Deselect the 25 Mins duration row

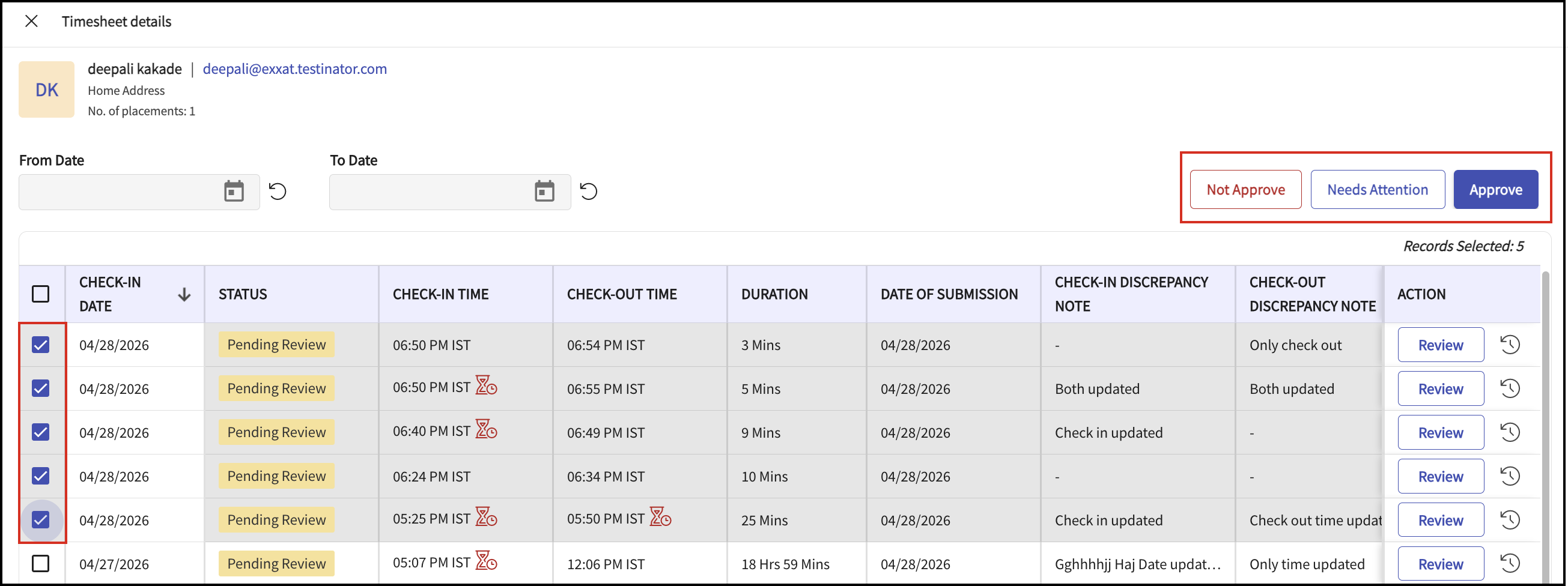coord(41,520)
